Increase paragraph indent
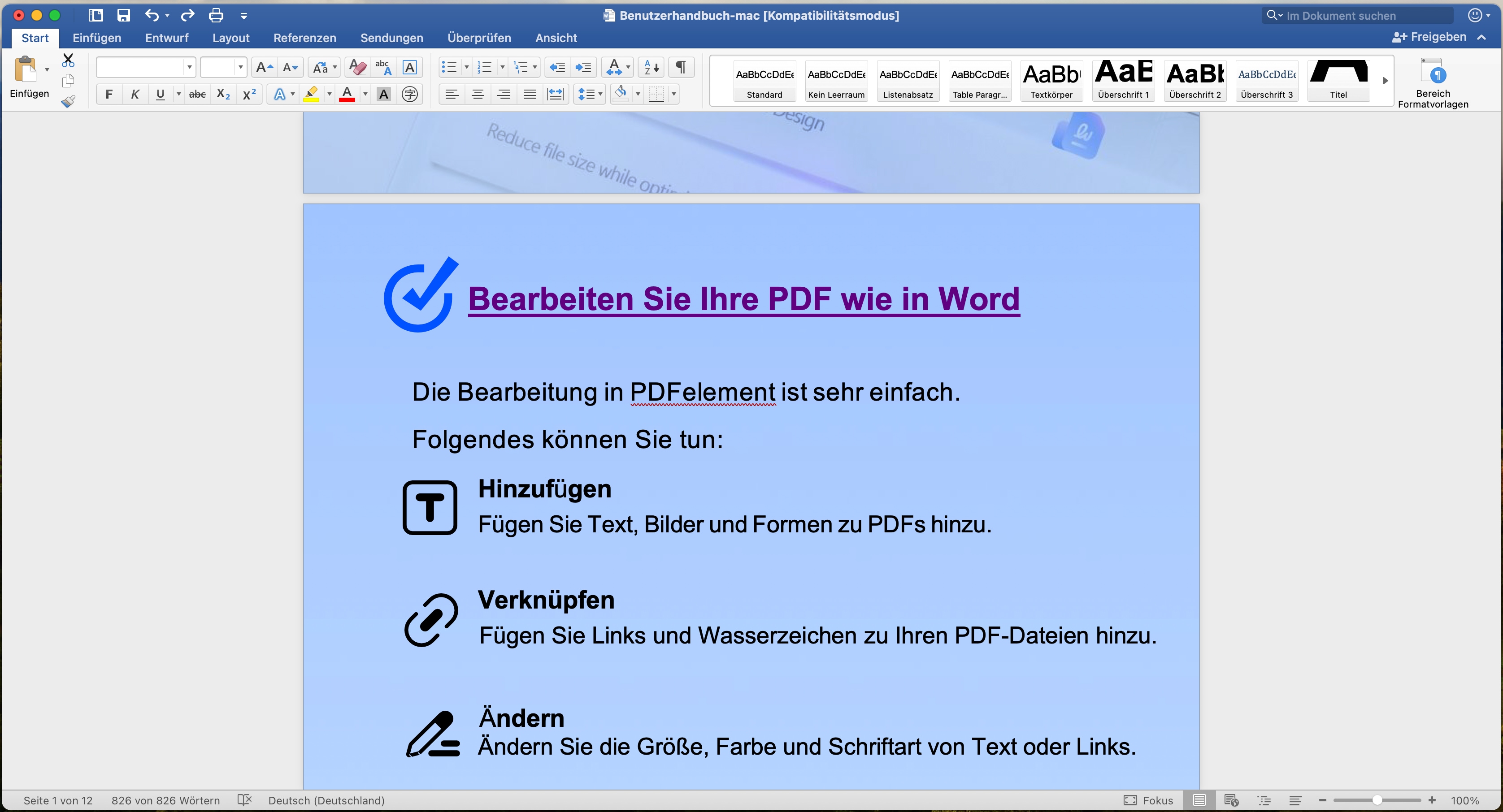The width and height of the screenshot is (1503, 812). point(583,68)
